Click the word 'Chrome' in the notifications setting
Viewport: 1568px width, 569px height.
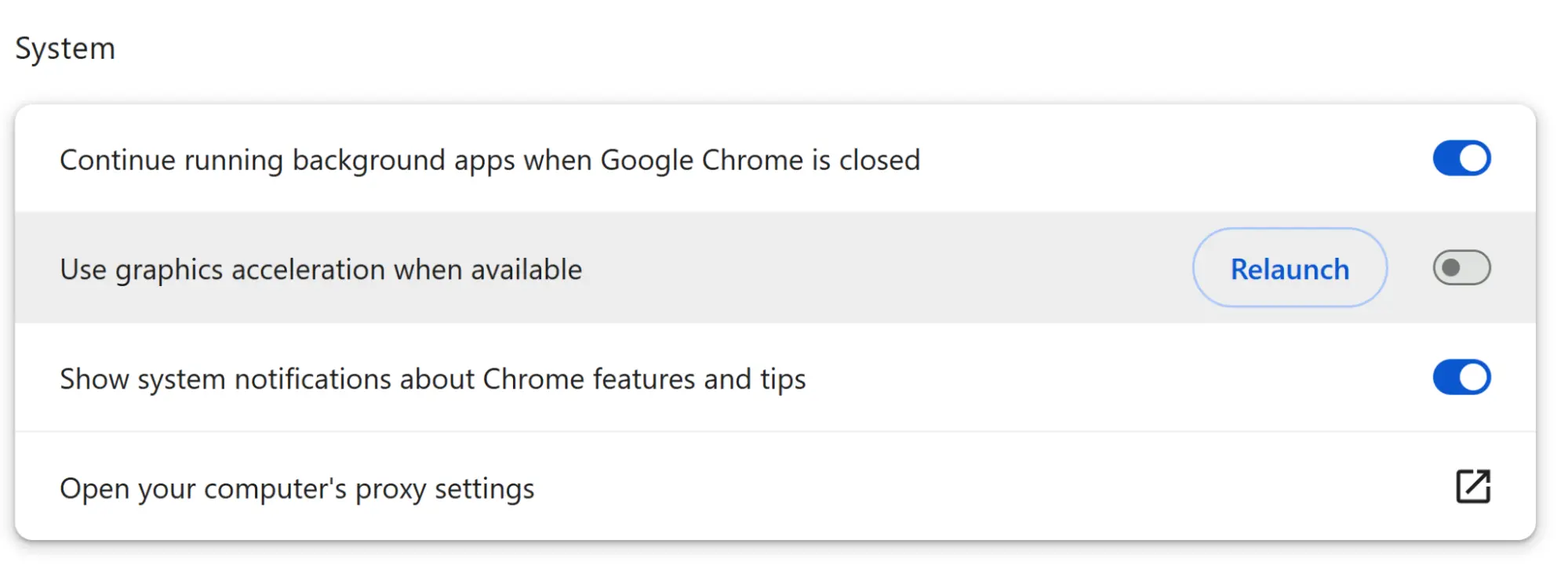tap(533, 379)
